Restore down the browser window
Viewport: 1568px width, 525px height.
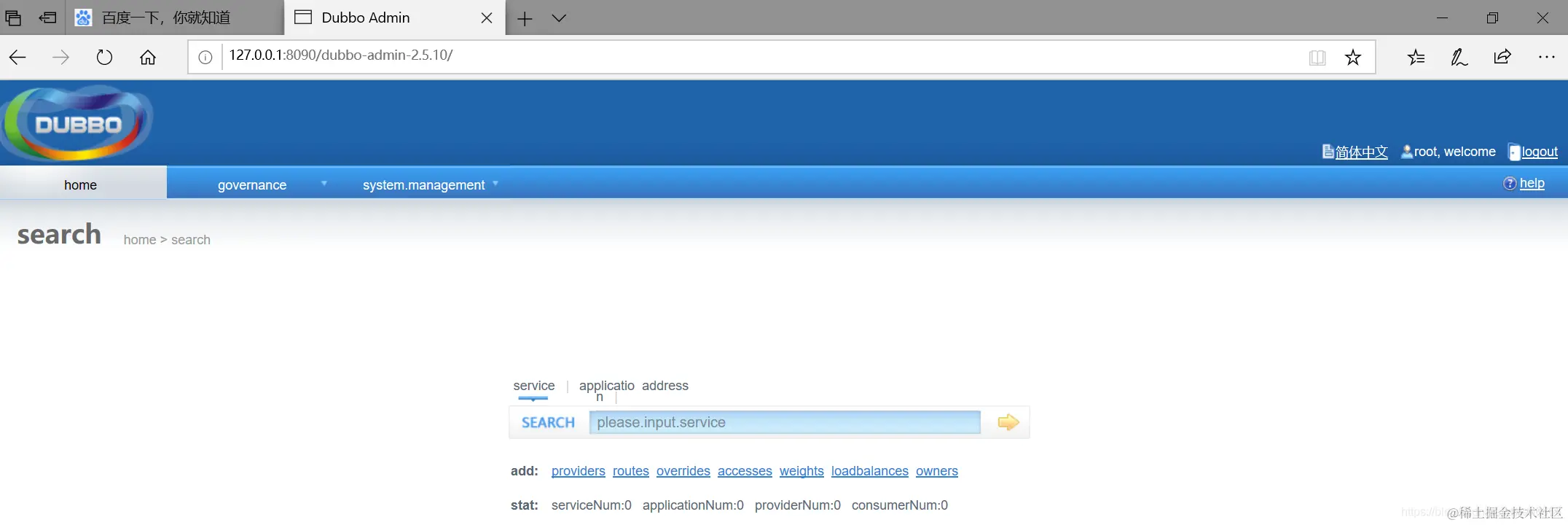point(1492,18)
